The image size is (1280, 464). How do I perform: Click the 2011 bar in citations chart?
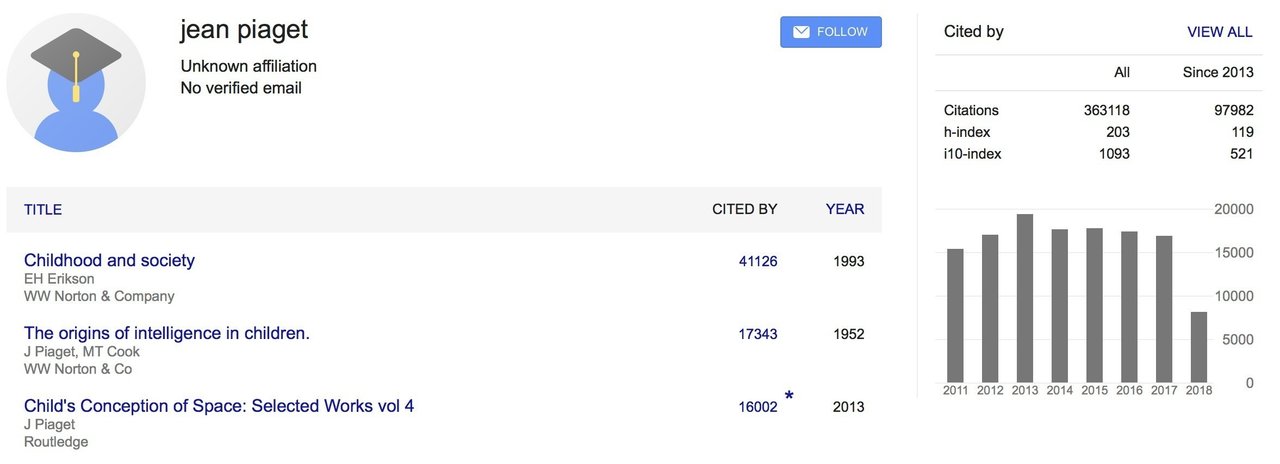pos(955,315)
